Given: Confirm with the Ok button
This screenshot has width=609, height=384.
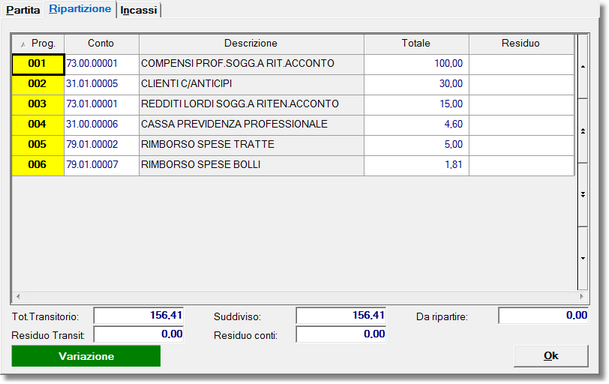Looking at the screenshot, I should point(551,356).
